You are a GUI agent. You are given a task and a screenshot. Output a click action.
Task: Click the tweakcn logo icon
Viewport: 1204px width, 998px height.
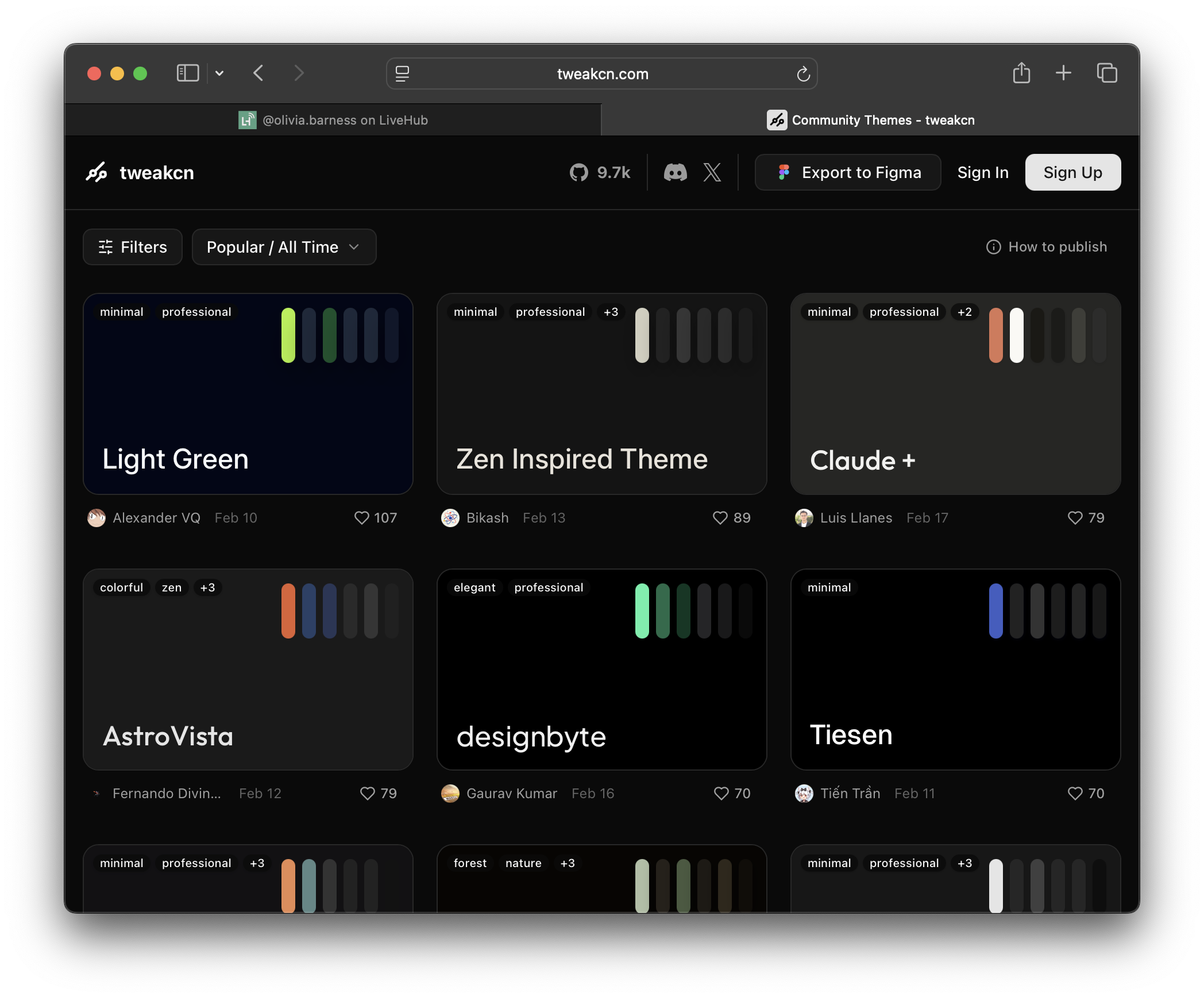coord(97,172)
